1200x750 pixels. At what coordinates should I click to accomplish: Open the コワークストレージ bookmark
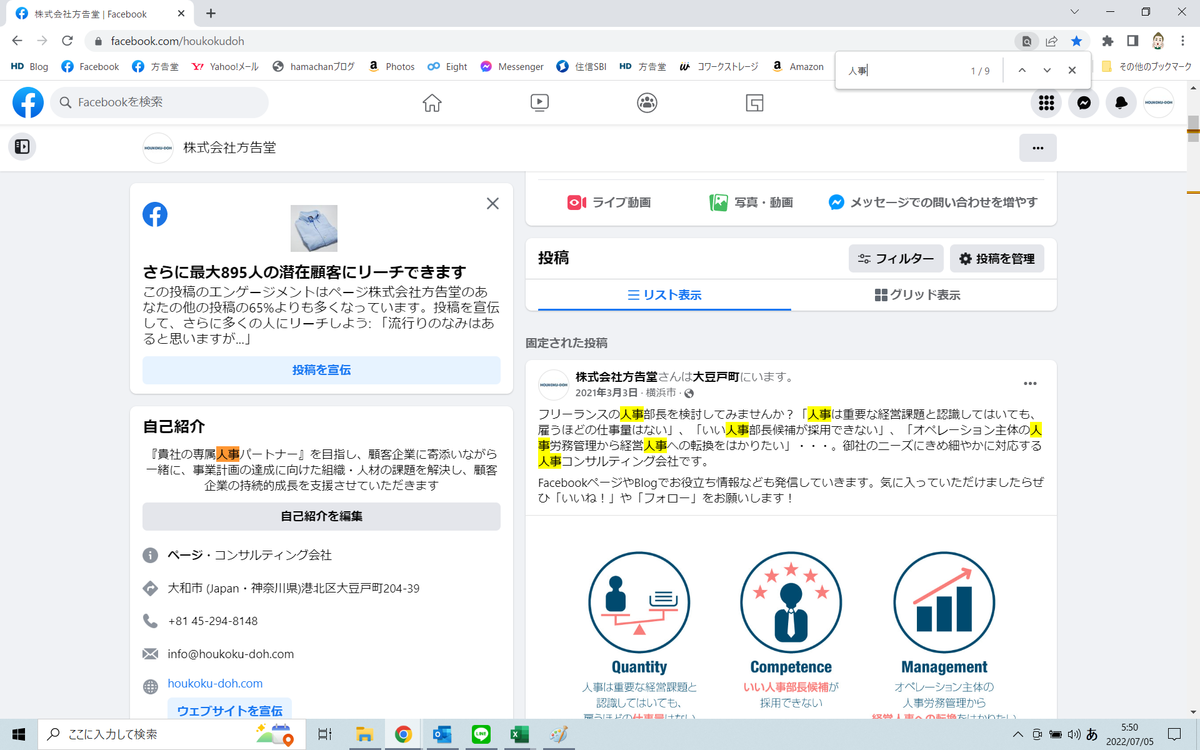coord(720,67)
